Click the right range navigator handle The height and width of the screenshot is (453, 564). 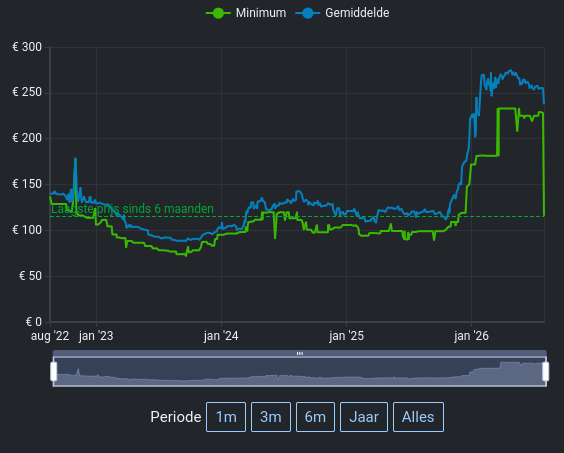(546, 372)
